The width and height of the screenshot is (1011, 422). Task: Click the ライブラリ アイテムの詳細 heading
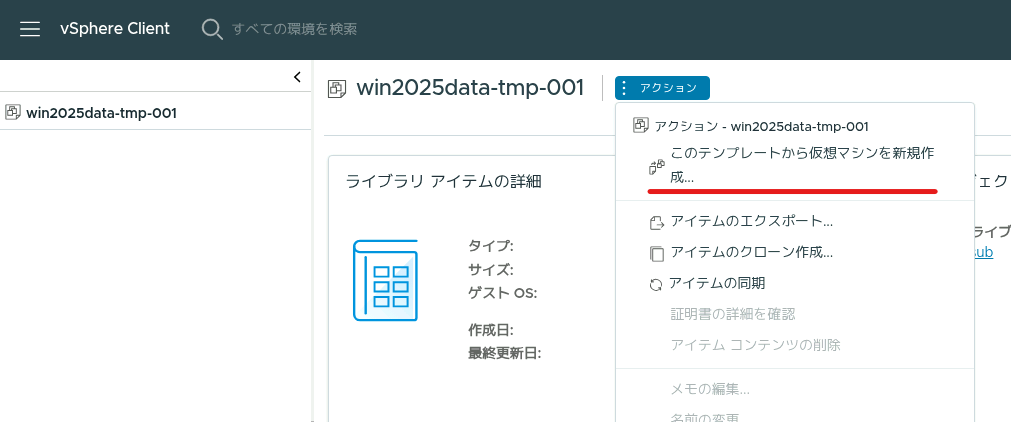click(x=444, y=181)
